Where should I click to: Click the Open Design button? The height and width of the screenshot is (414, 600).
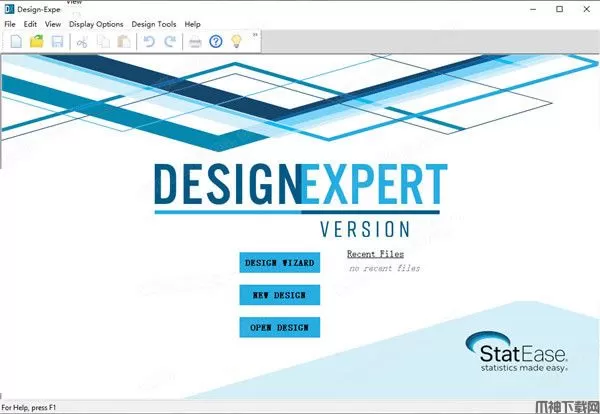(x=280, y=327)
